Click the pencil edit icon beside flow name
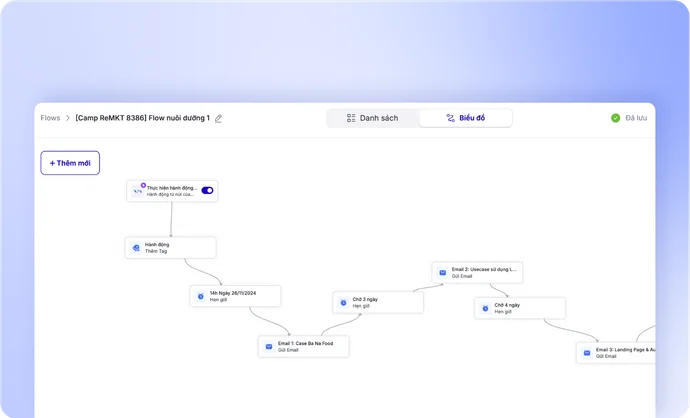The width and height of the screenshot is (690, 418). tap(218, 118)
